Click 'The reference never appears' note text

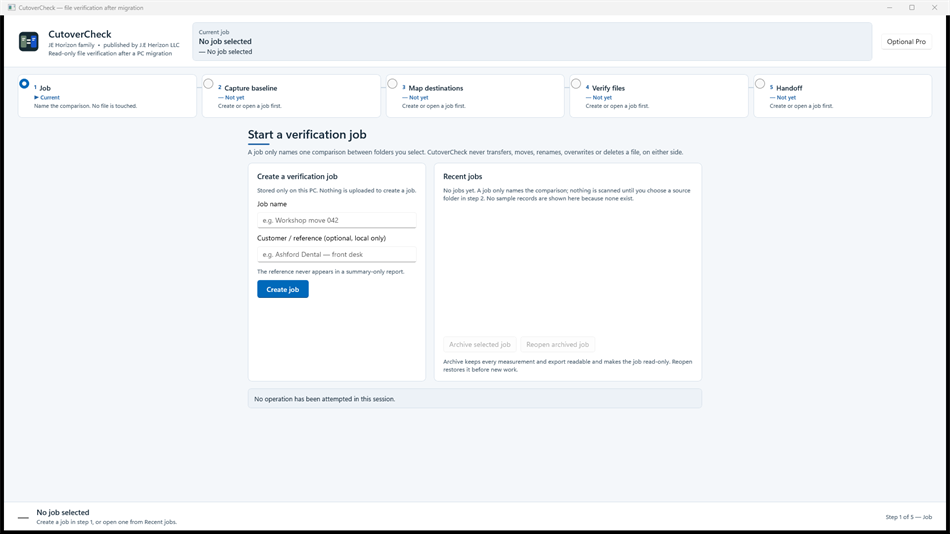click(331, 272)
